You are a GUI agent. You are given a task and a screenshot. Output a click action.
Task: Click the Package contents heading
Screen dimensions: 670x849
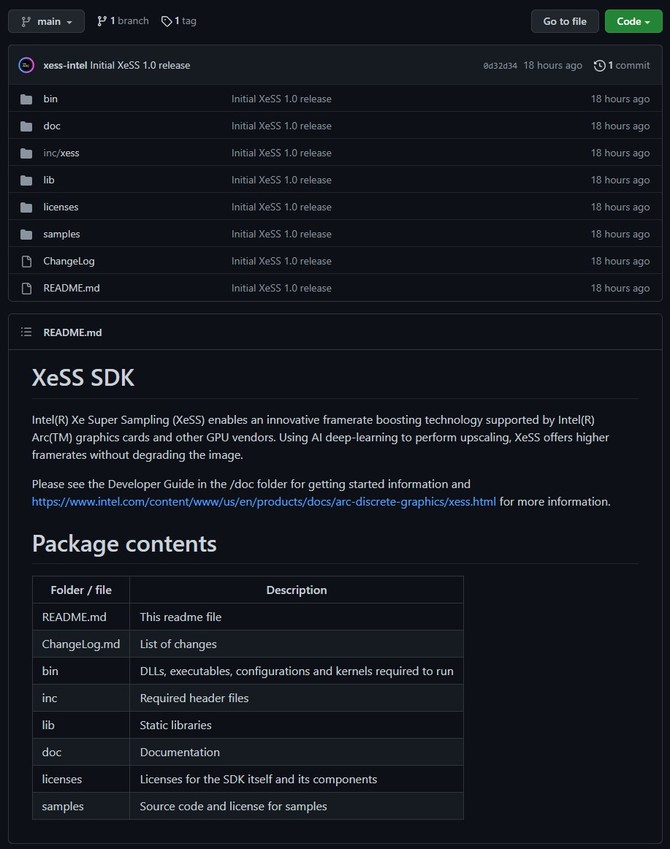tap(124, 544)
